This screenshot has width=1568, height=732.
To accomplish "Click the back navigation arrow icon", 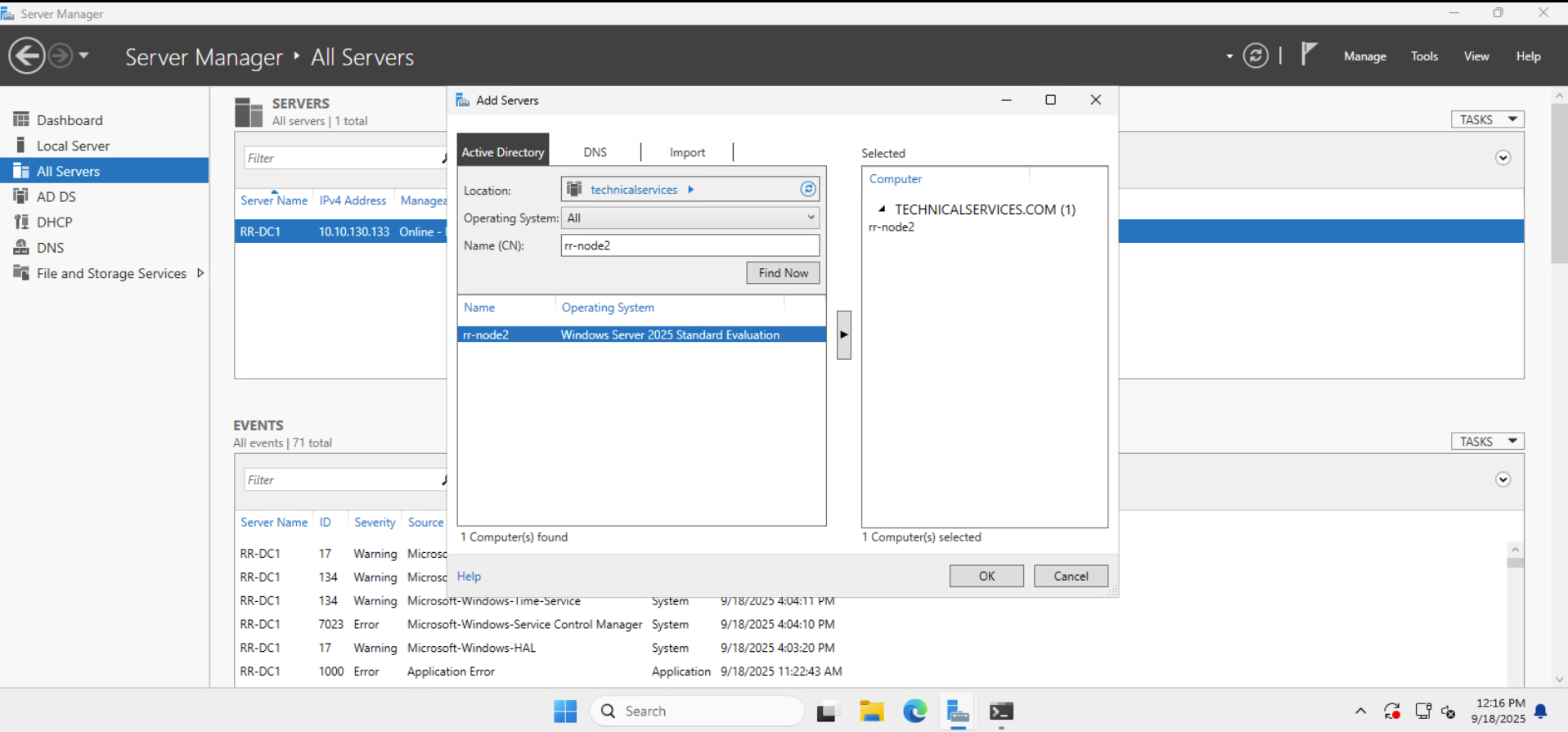I will coord(27,56).
